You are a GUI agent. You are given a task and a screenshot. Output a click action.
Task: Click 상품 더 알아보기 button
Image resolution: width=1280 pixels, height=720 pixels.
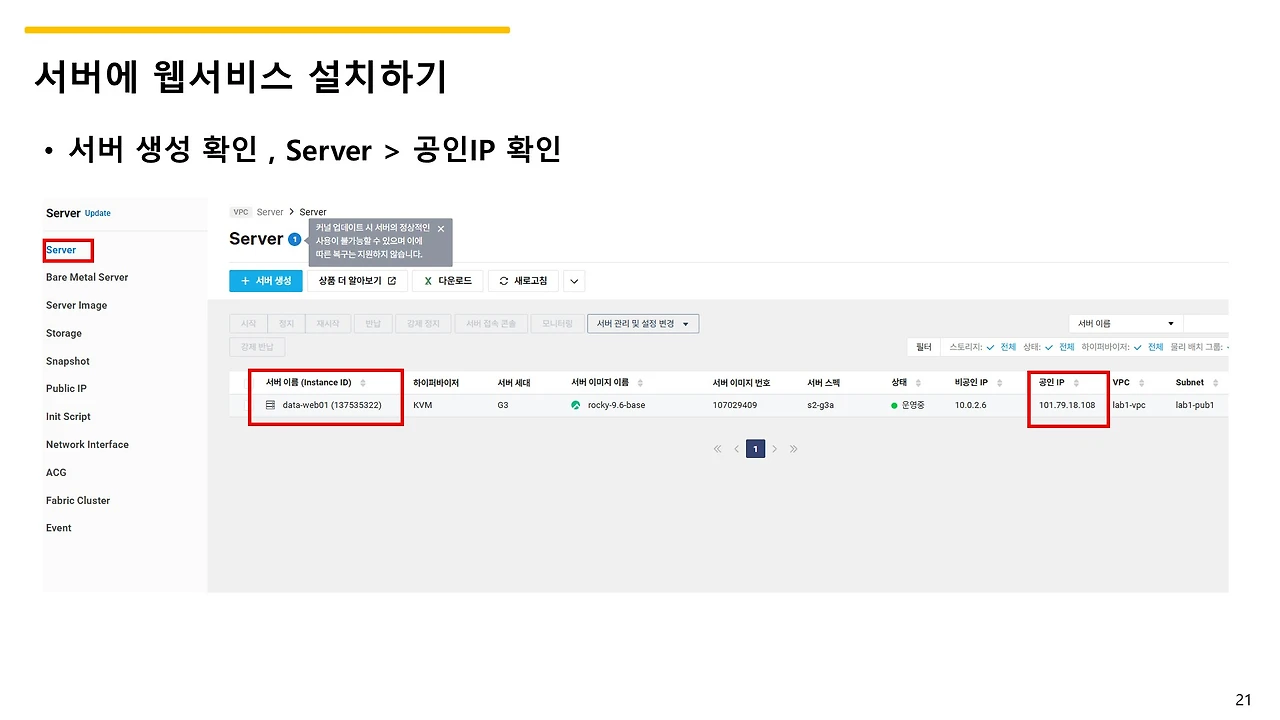(x=357, y=281)
